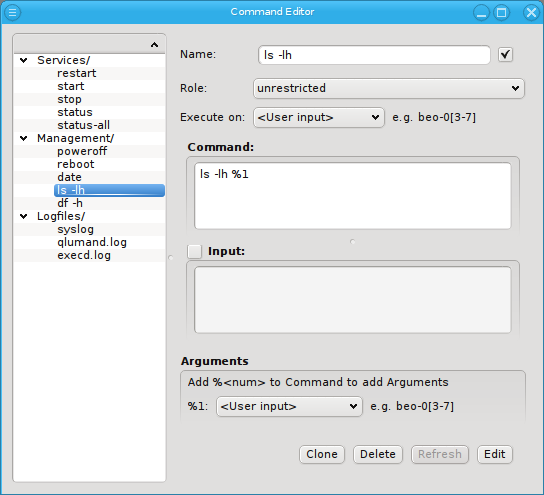Click the Delete button
The height and width of the screenshot is (495, 544).
click(x=378, y=454)
